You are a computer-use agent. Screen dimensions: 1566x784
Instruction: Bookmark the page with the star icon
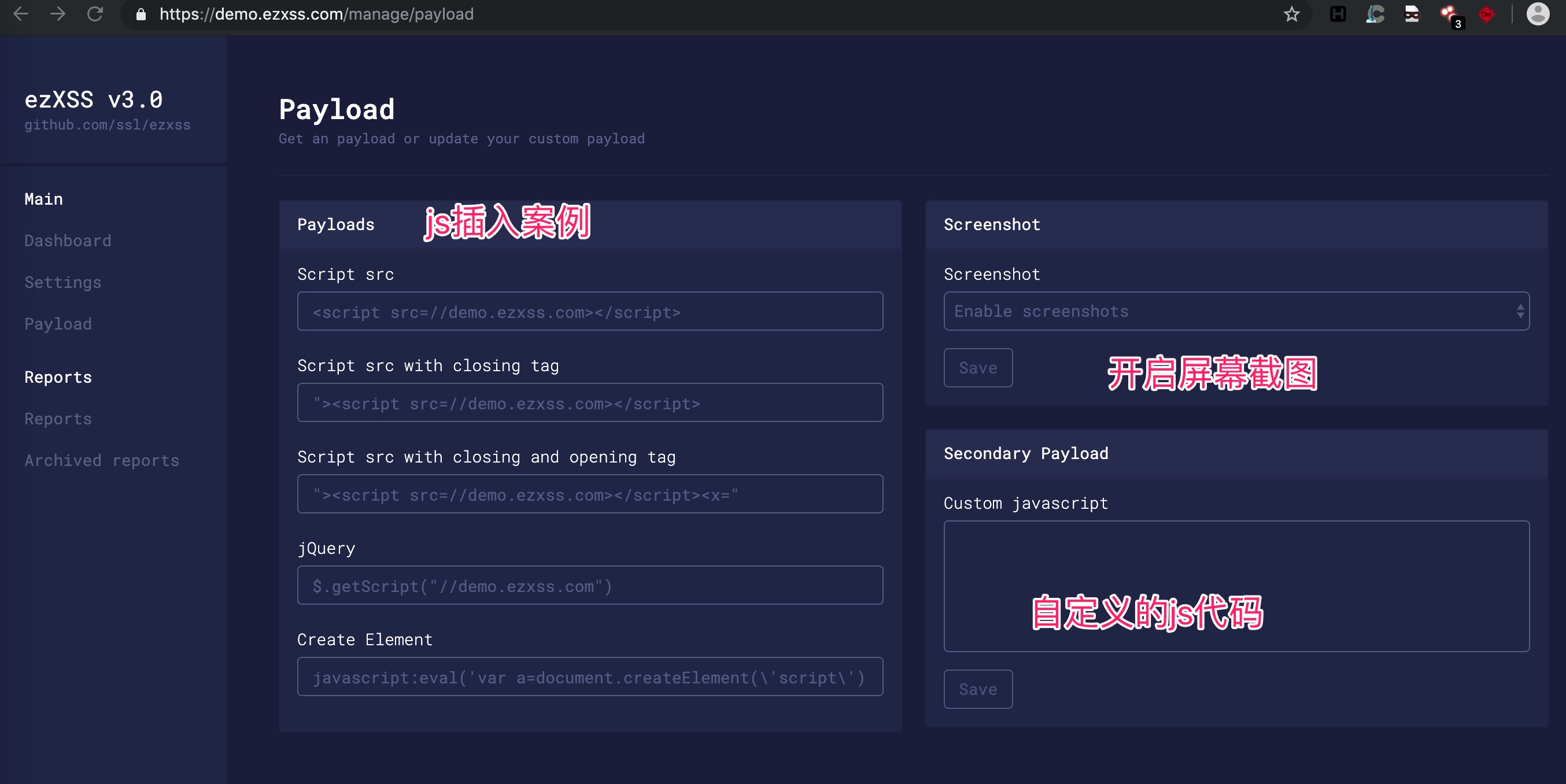[x=1291, y=14]
